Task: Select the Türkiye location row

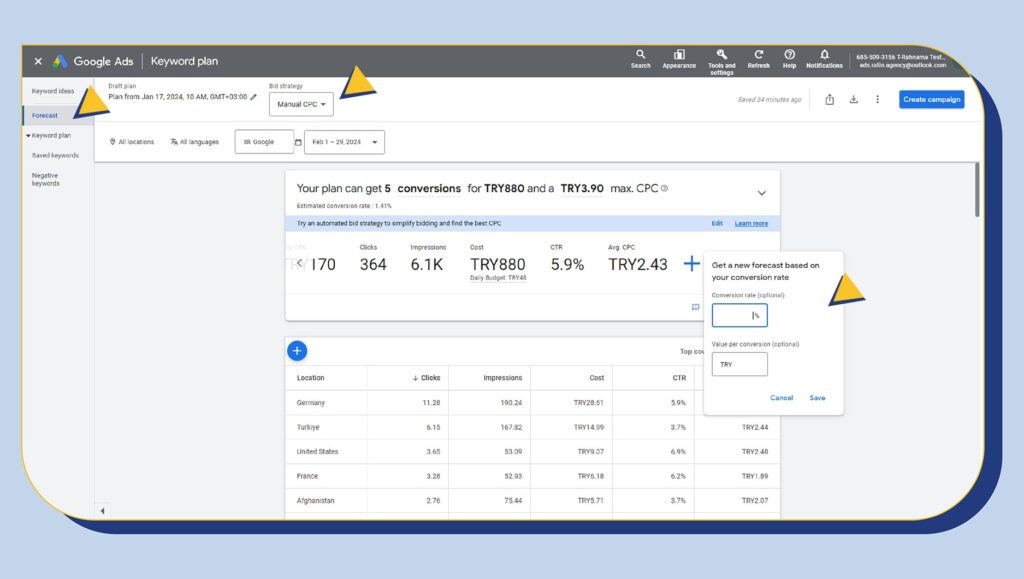Action: (x=532, y=427)
